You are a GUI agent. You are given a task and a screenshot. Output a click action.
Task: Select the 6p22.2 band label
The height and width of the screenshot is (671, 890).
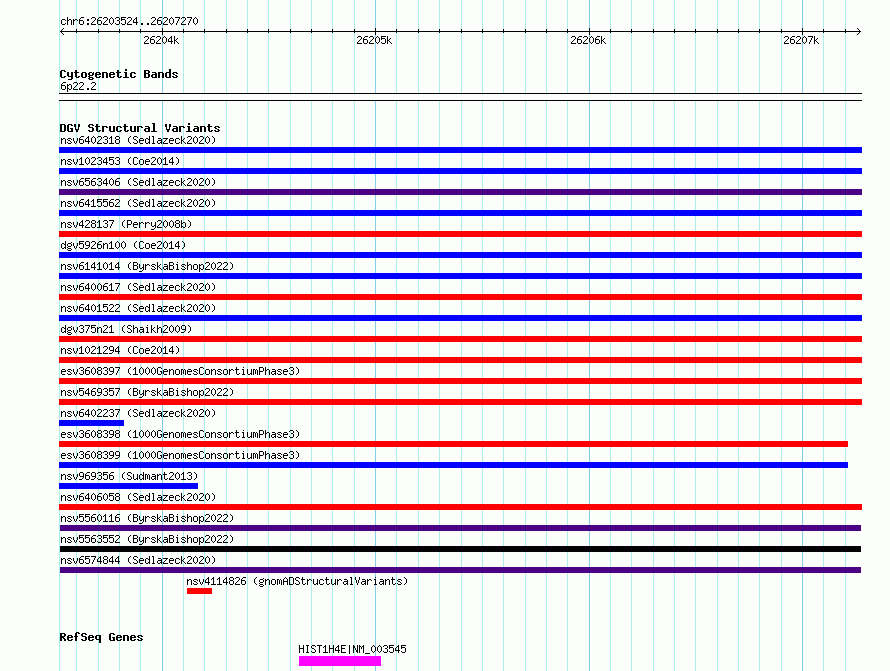click(78, 86)
